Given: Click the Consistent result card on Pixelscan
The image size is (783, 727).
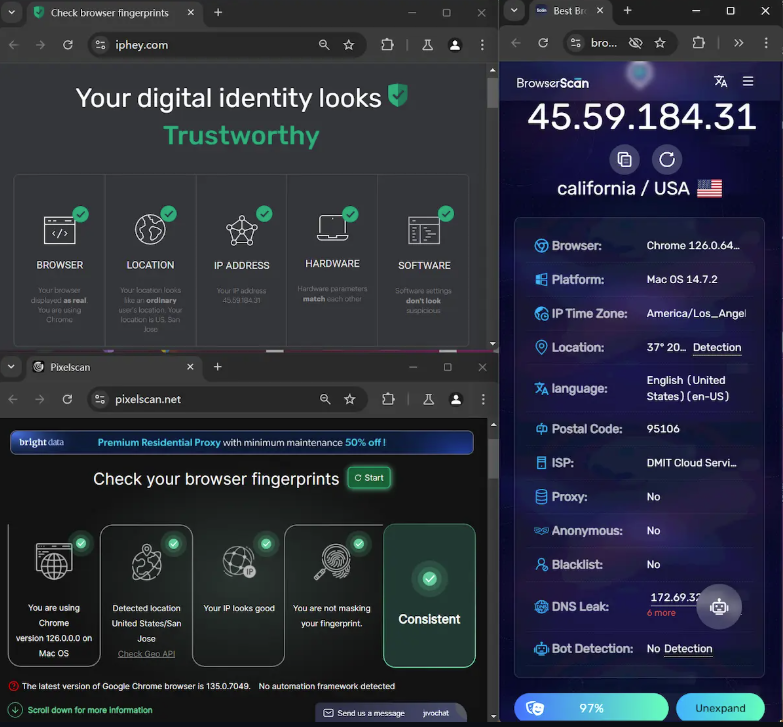Looking at the screenshot, I should coord(429,595).
